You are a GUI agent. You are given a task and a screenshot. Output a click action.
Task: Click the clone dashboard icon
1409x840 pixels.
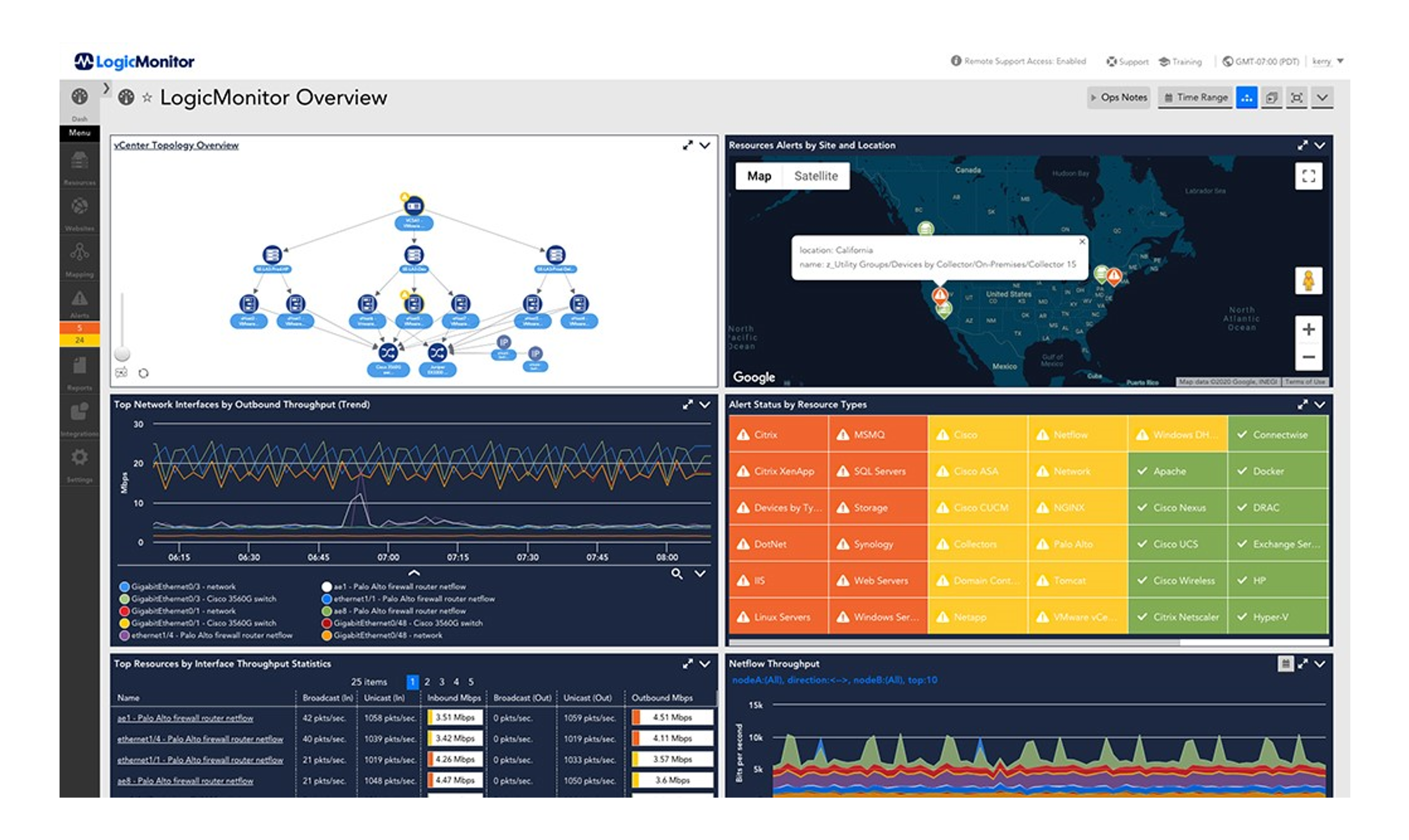pos(1271,97)
